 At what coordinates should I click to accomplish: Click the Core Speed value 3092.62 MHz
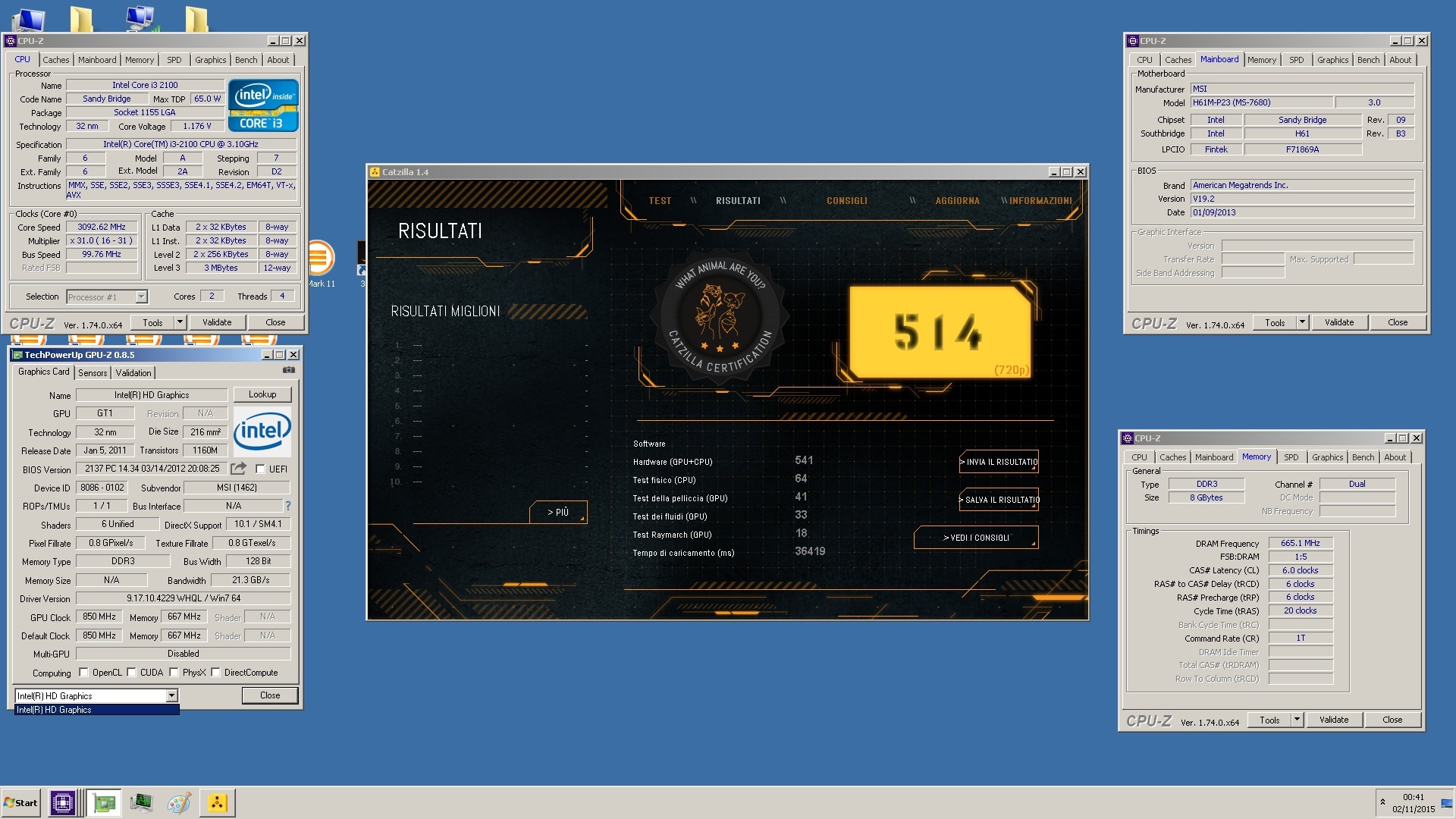click(102, 227)
